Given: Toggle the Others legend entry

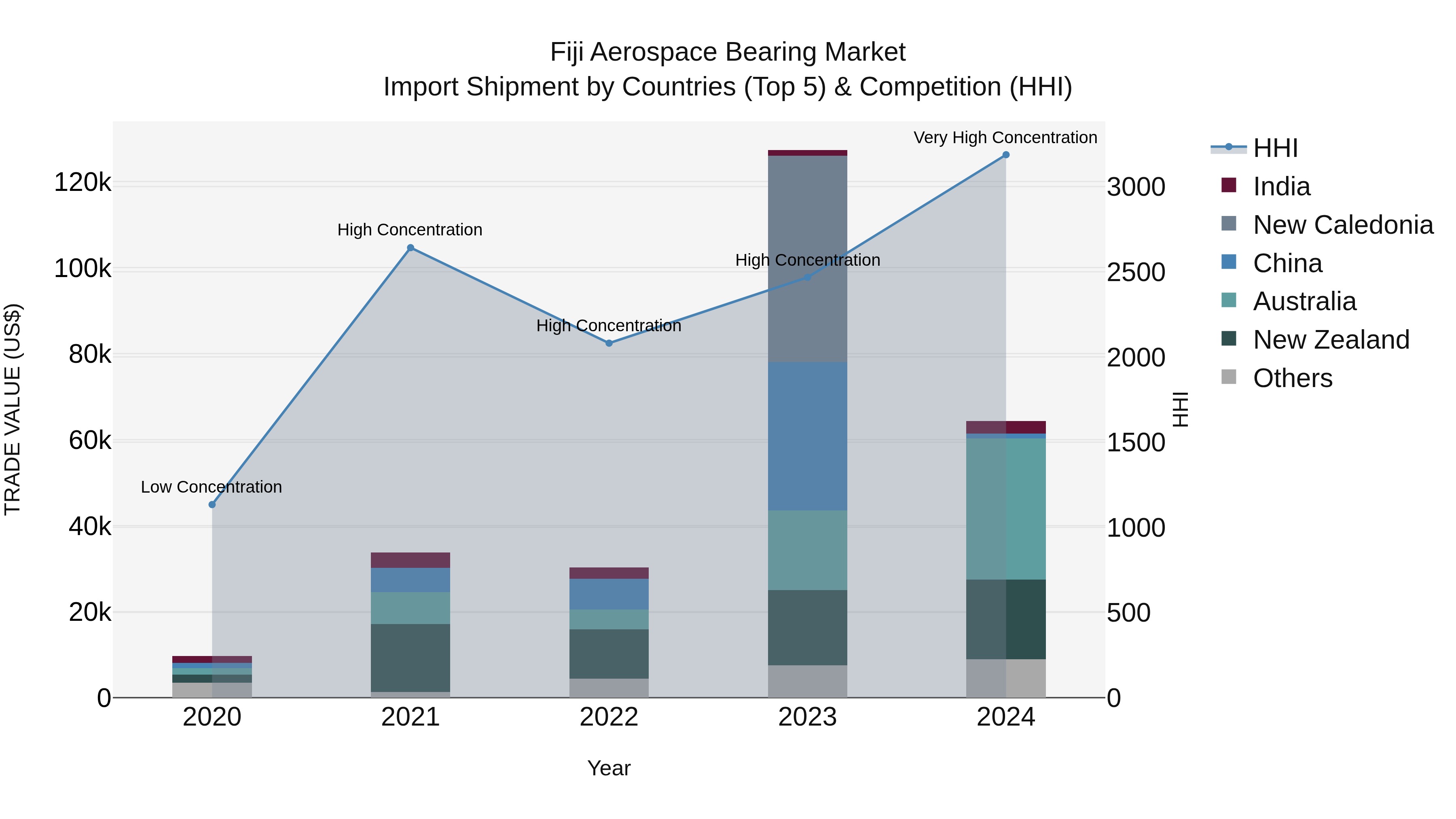Looking at the screenshot, I should [x=1276, y=378].
